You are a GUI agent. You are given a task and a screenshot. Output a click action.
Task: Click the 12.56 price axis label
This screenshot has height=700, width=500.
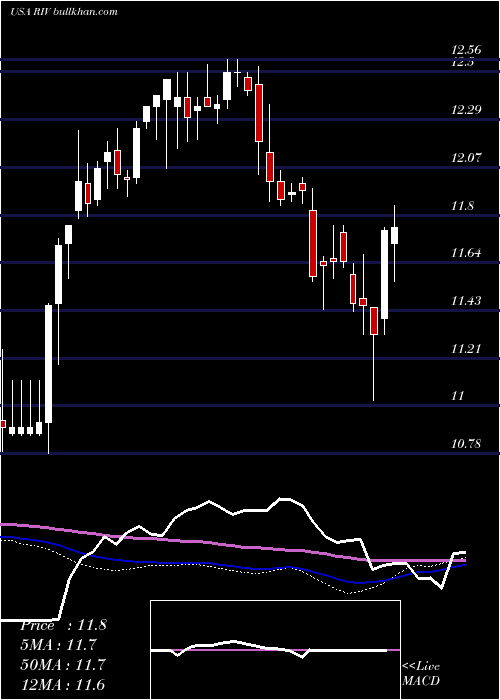click(466, 49)
